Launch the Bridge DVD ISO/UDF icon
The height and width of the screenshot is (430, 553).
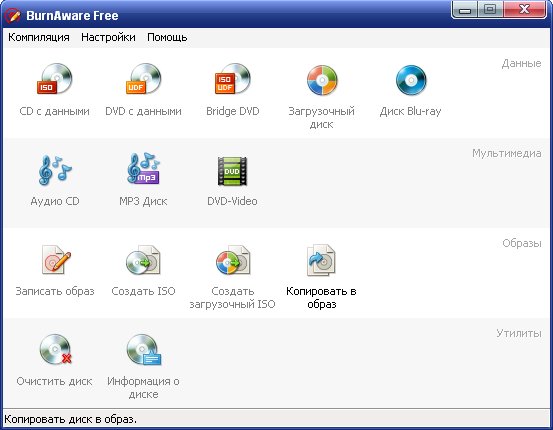(232, 79)
